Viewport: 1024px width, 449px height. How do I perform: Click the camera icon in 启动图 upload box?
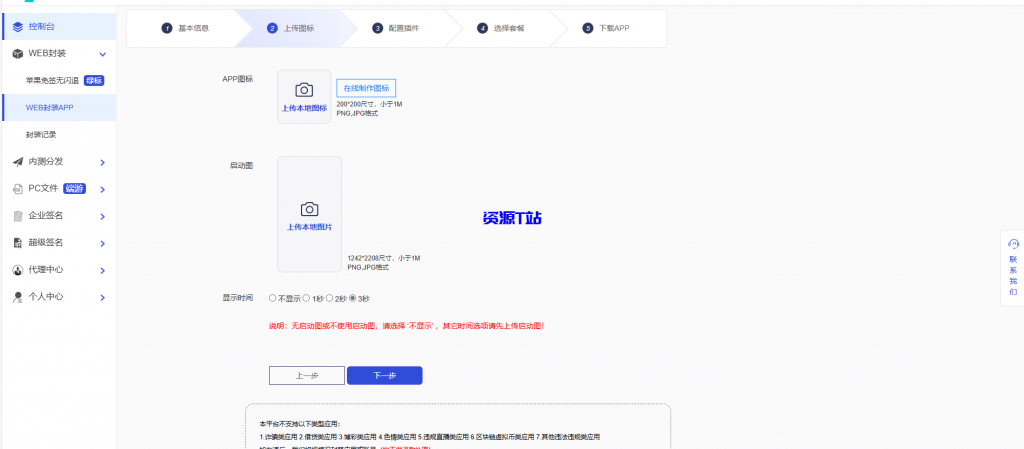[309, 209]
